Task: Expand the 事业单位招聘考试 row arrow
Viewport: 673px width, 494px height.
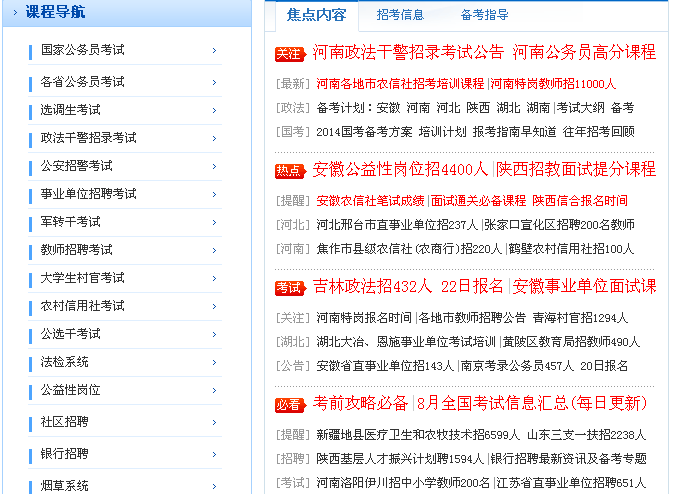Action: click(214, 194)
